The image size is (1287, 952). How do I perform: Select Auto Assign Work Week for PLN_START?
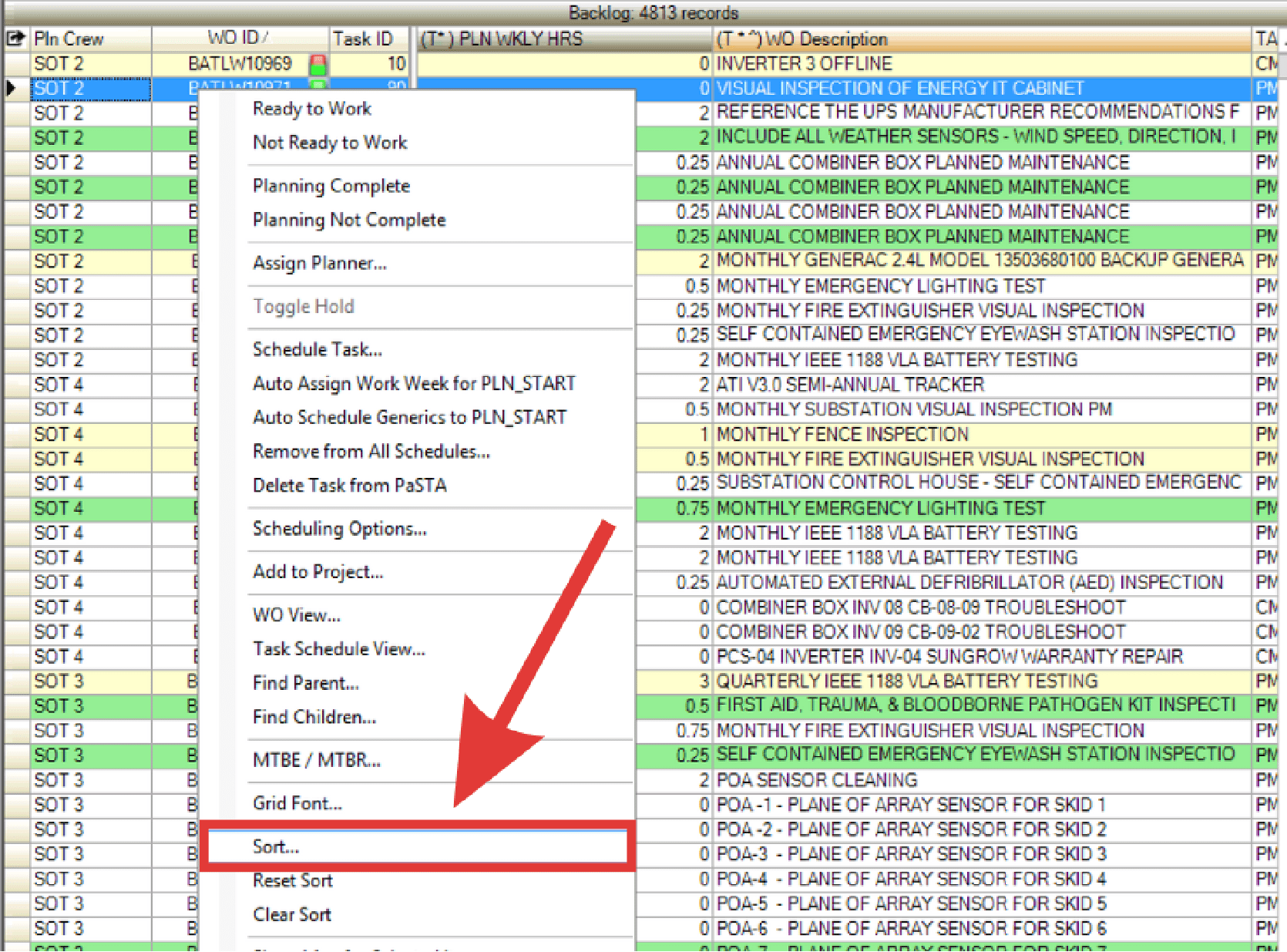(x=414, y=383)
